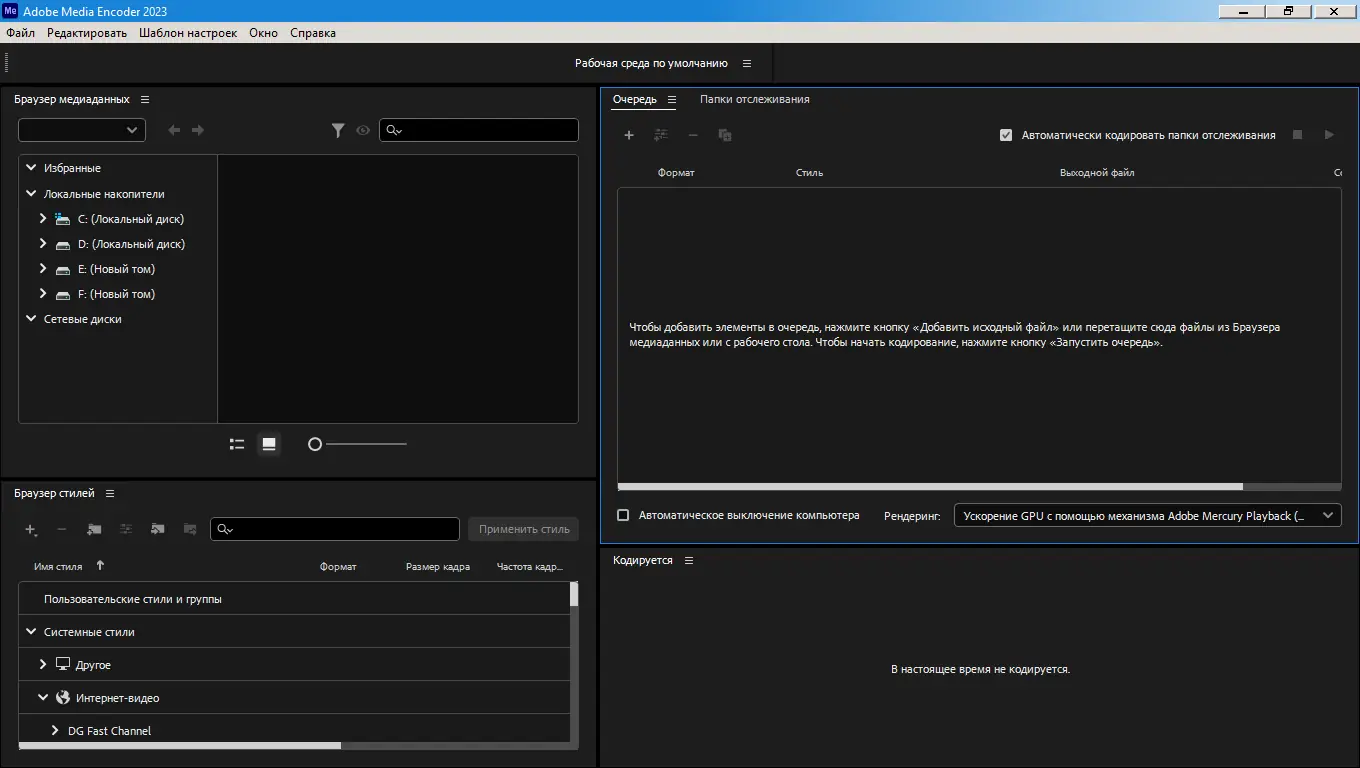Switch to Папки отслеживания tab
Image resolution: width=1360 pixels, height=768 pixels.
click(755, 99)
